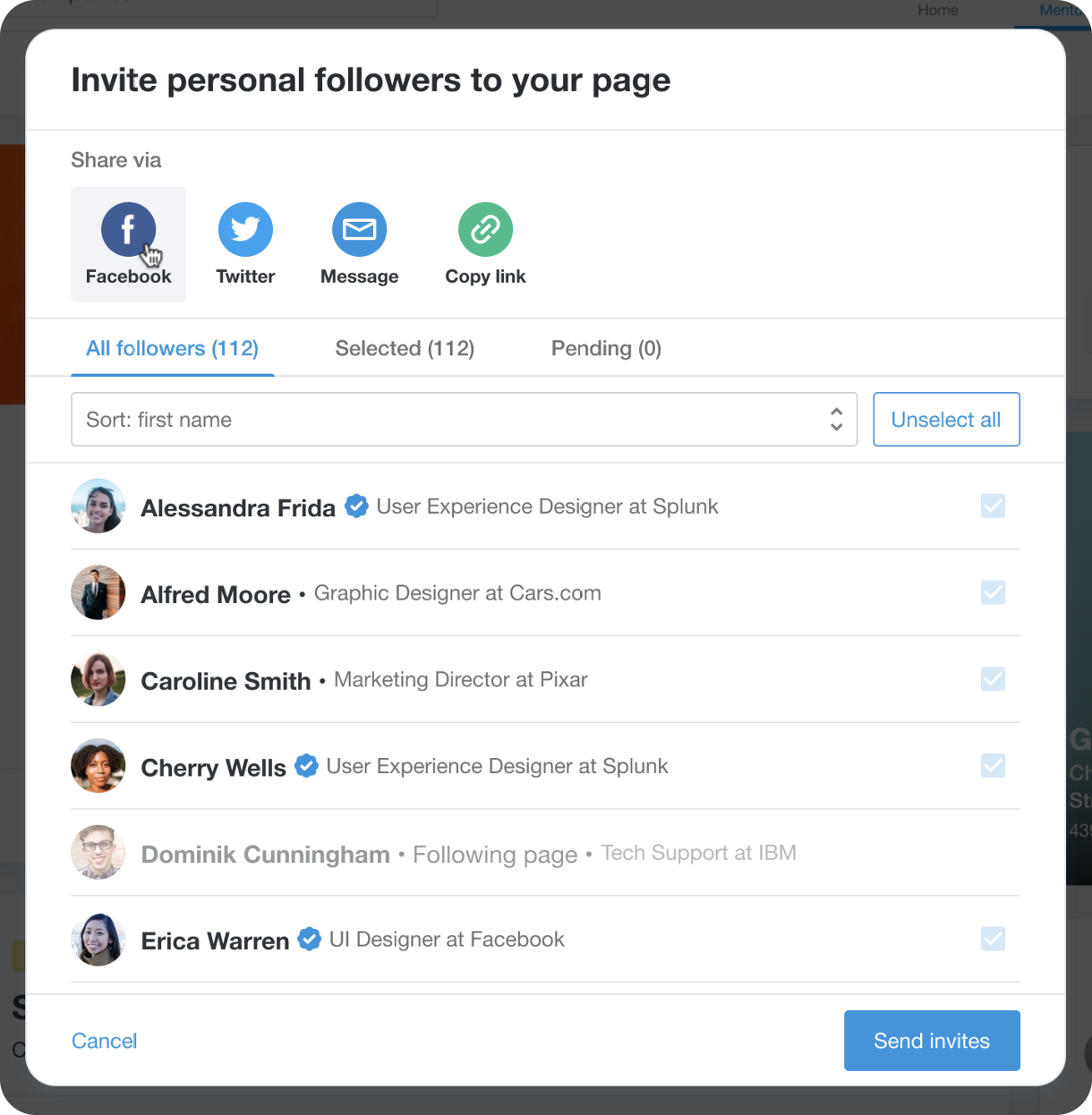Click the green Copy link icon
This screenshot has height=1115, width=1092.
(x=485, y=229)
